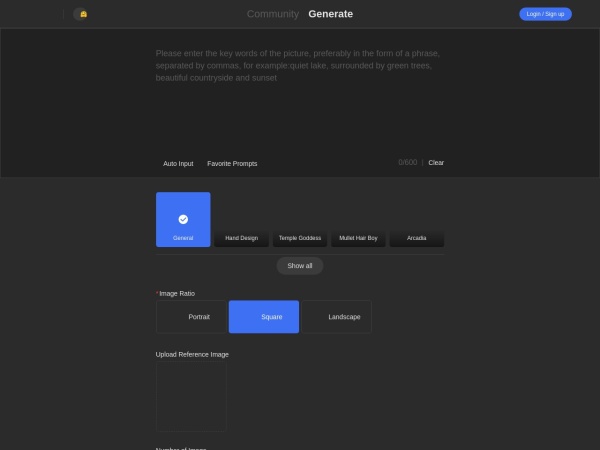Screen dimensions: 600x450
Task: Choose the Arcadia style
Action: coord(416,238)
